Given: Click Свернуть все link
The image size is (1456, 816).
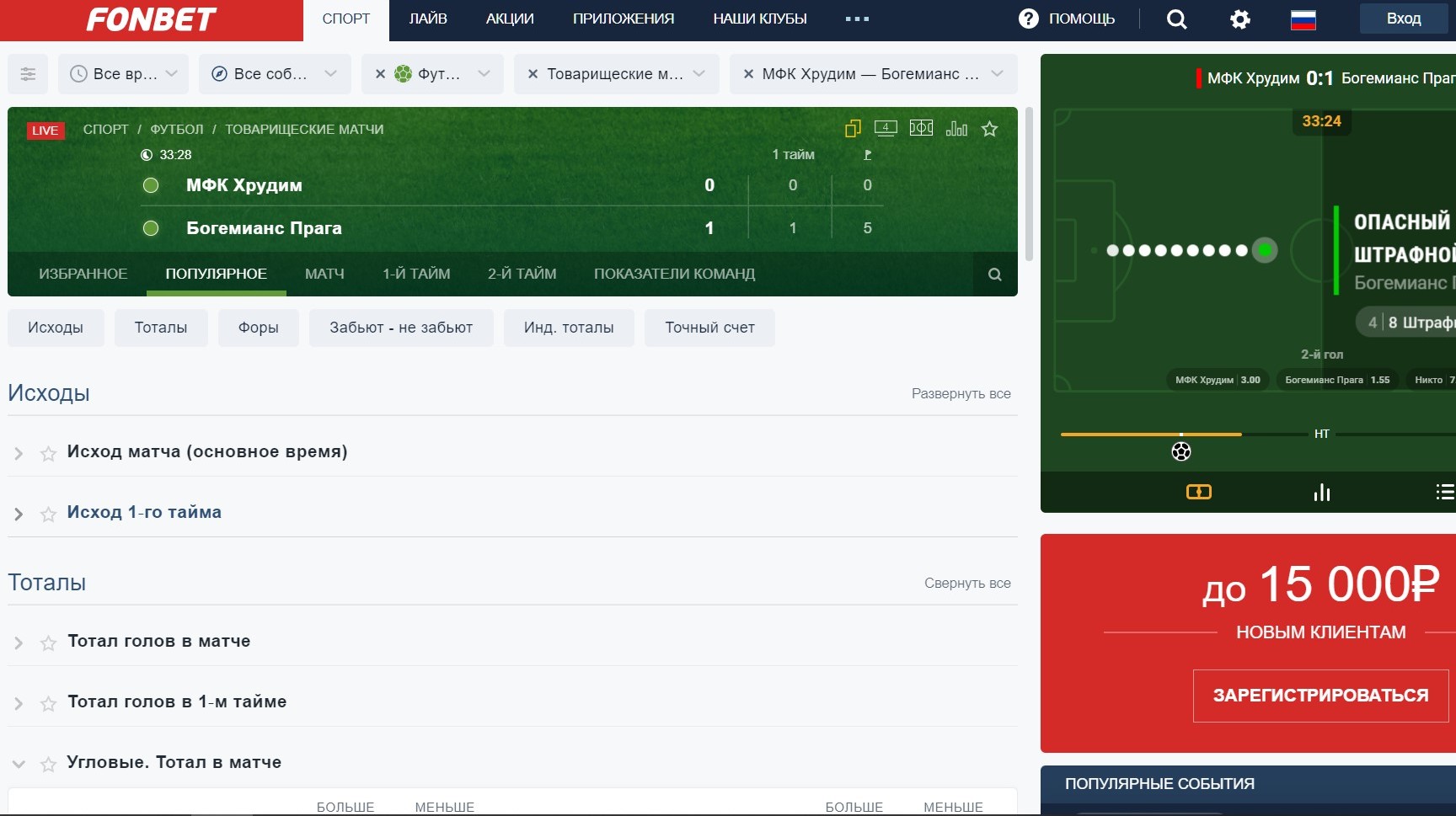Looking at the screenshot, I should tap(967, 583).
